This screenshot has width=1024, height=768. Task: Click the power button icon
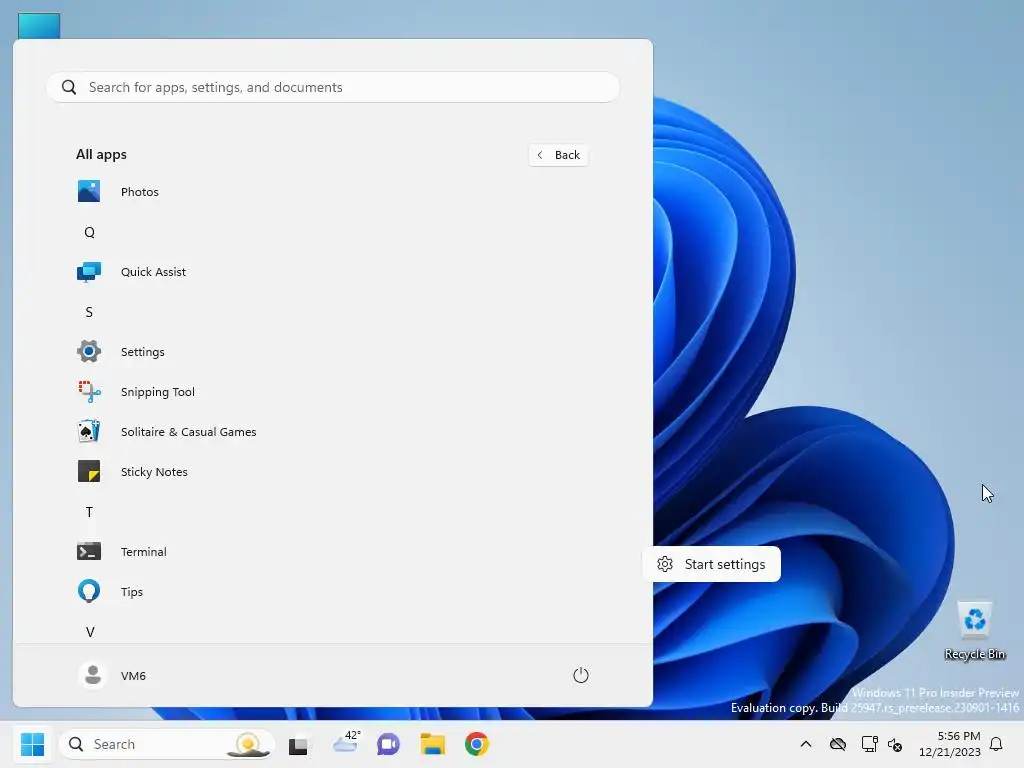click(581, 675)
